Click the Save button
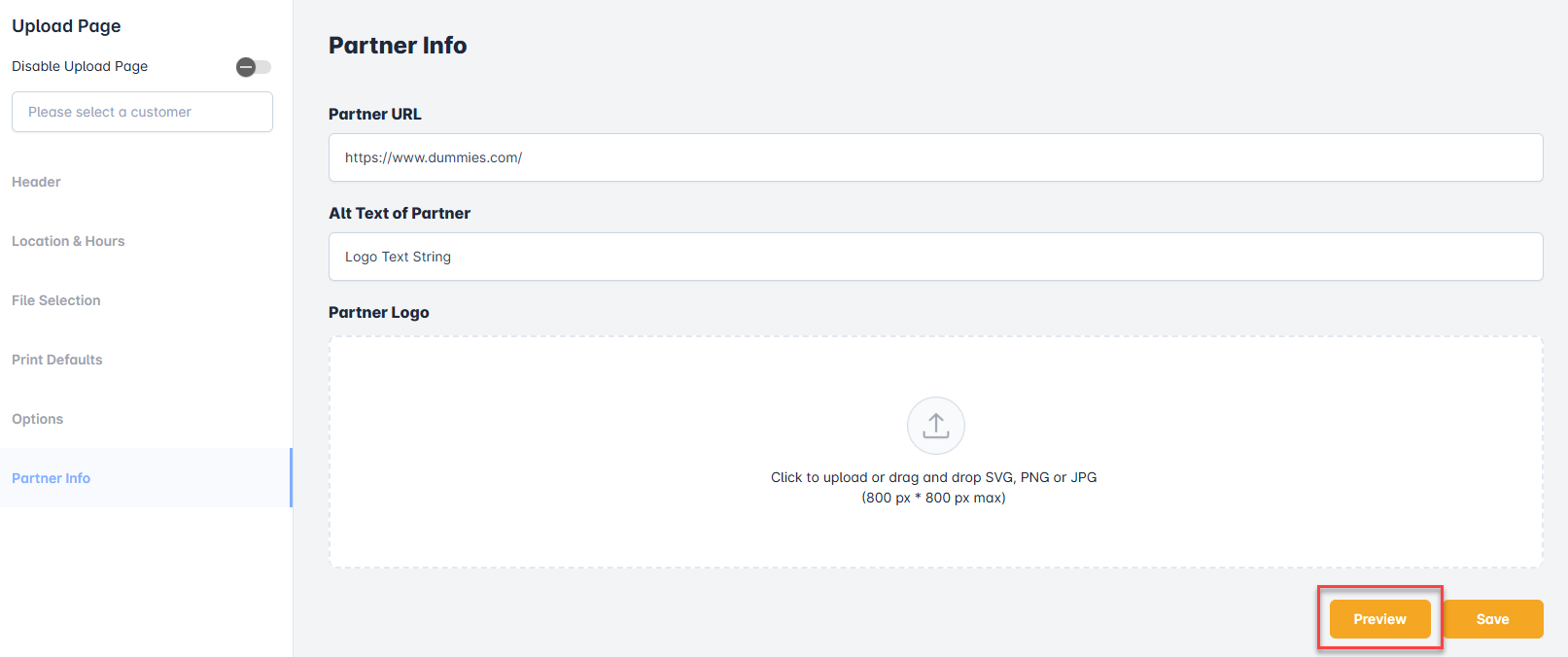This screenshot has width=1568, height=657. click(x=1492, y=619)
